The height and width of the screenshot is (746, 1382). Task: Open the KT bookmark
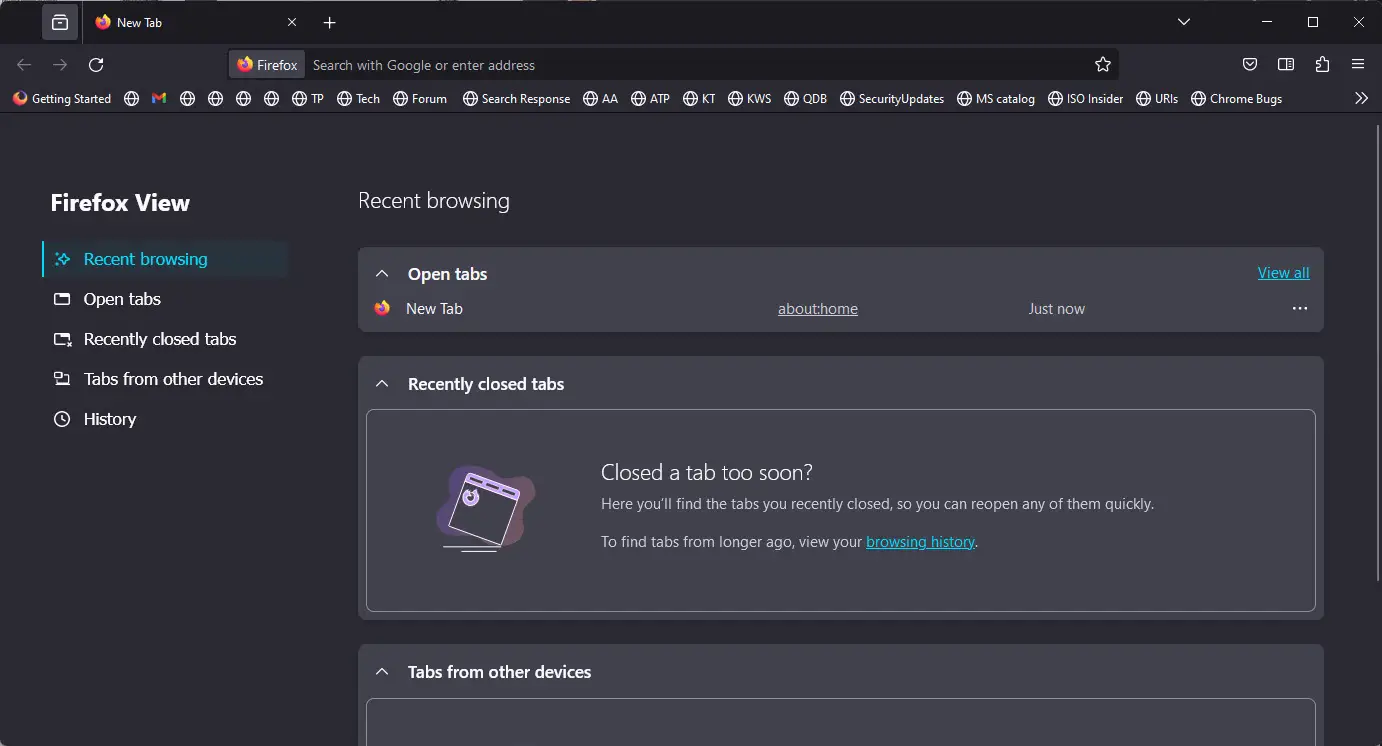pos(699,99)
